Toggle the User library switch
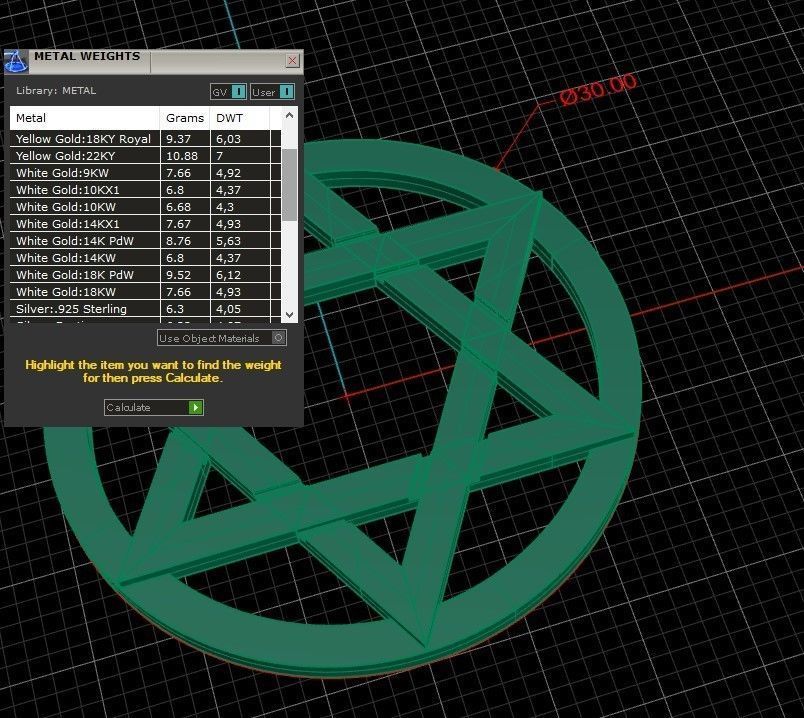The height and width of the screenshot is (718, 804). point(272,92)
